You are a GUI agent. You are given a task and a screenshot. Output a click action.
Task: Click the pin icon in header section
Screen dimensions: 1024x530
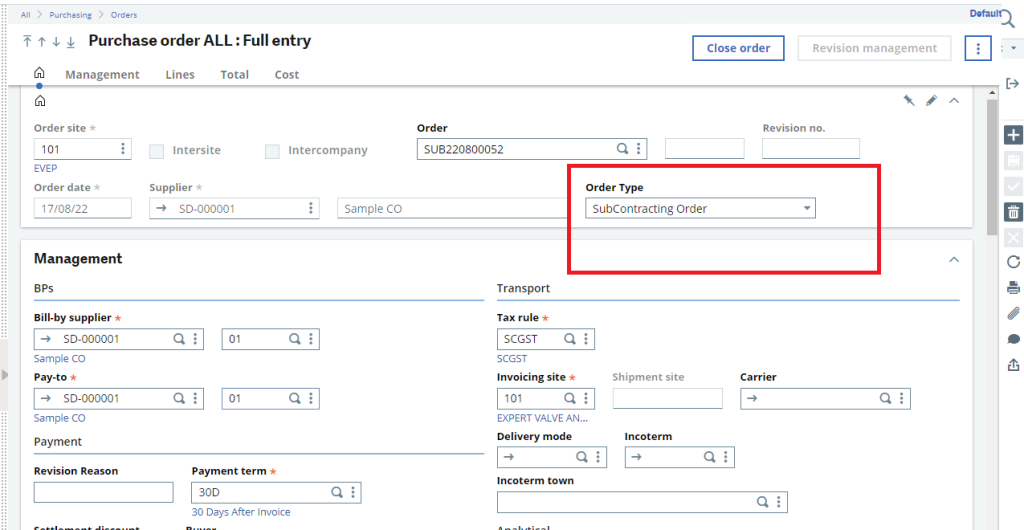908,101
